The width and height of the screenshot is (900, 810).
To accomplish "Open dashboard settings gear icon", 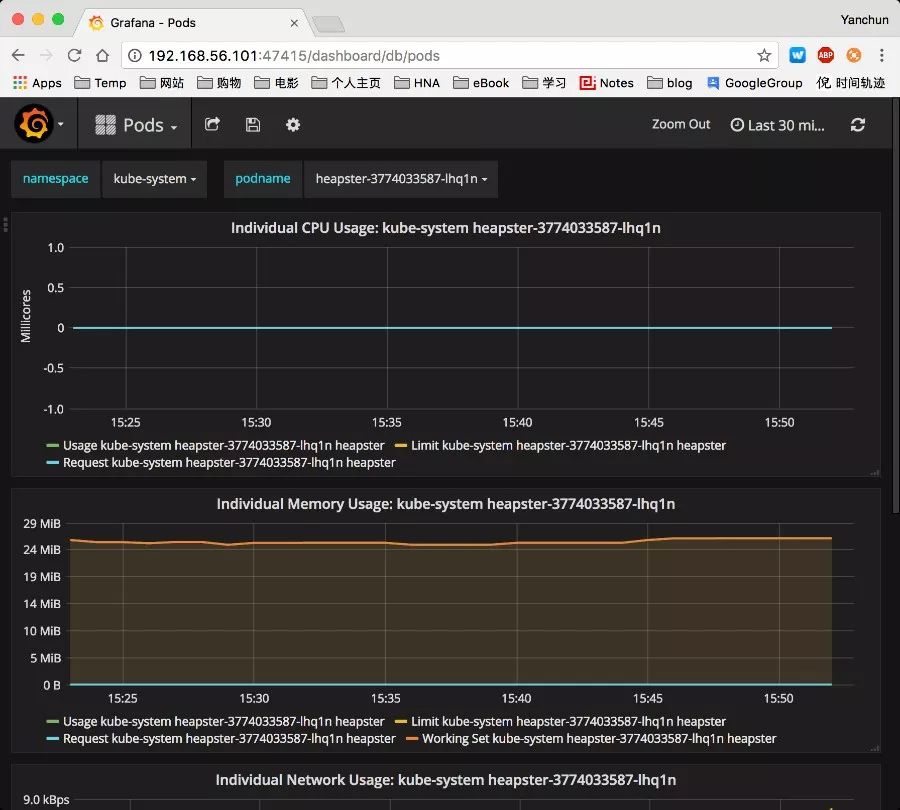I will tap(293, 125).
